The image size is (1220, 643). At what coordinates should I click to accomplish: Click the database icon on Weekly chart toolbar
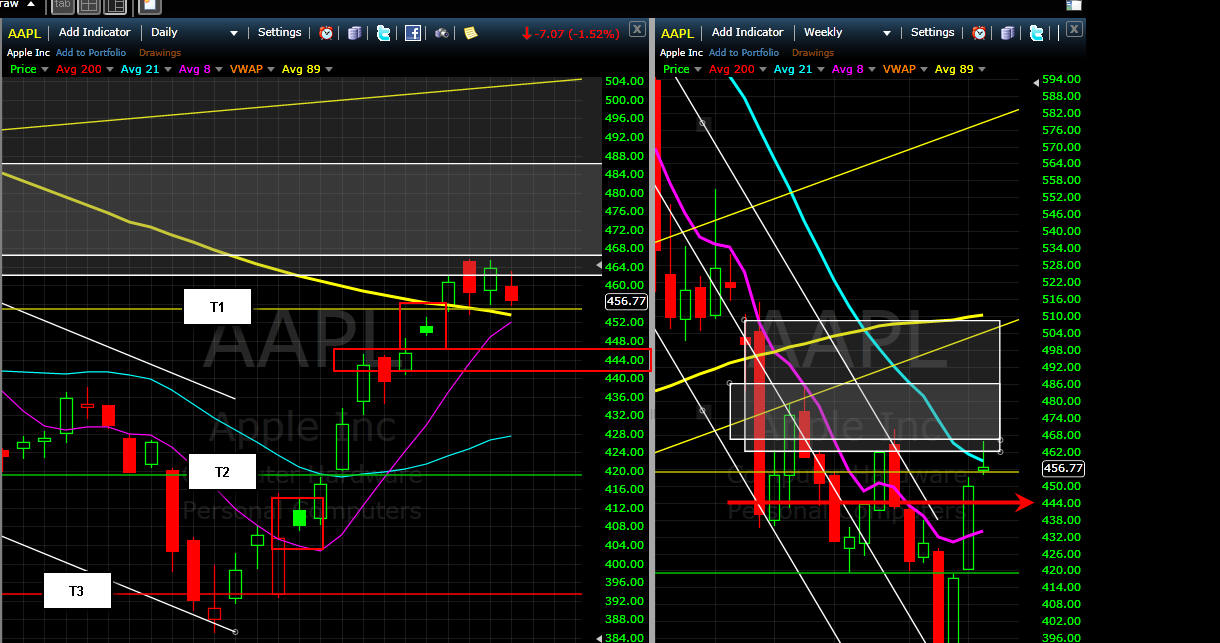[1008, 33]
